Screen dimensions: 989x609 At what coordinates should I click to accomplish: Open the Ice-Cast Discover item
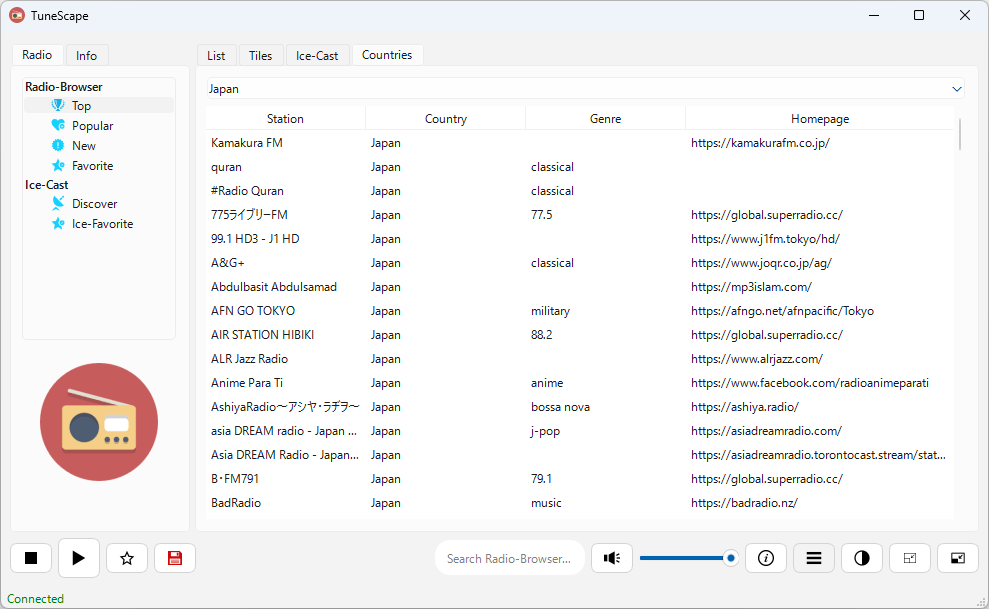(94, 204)
